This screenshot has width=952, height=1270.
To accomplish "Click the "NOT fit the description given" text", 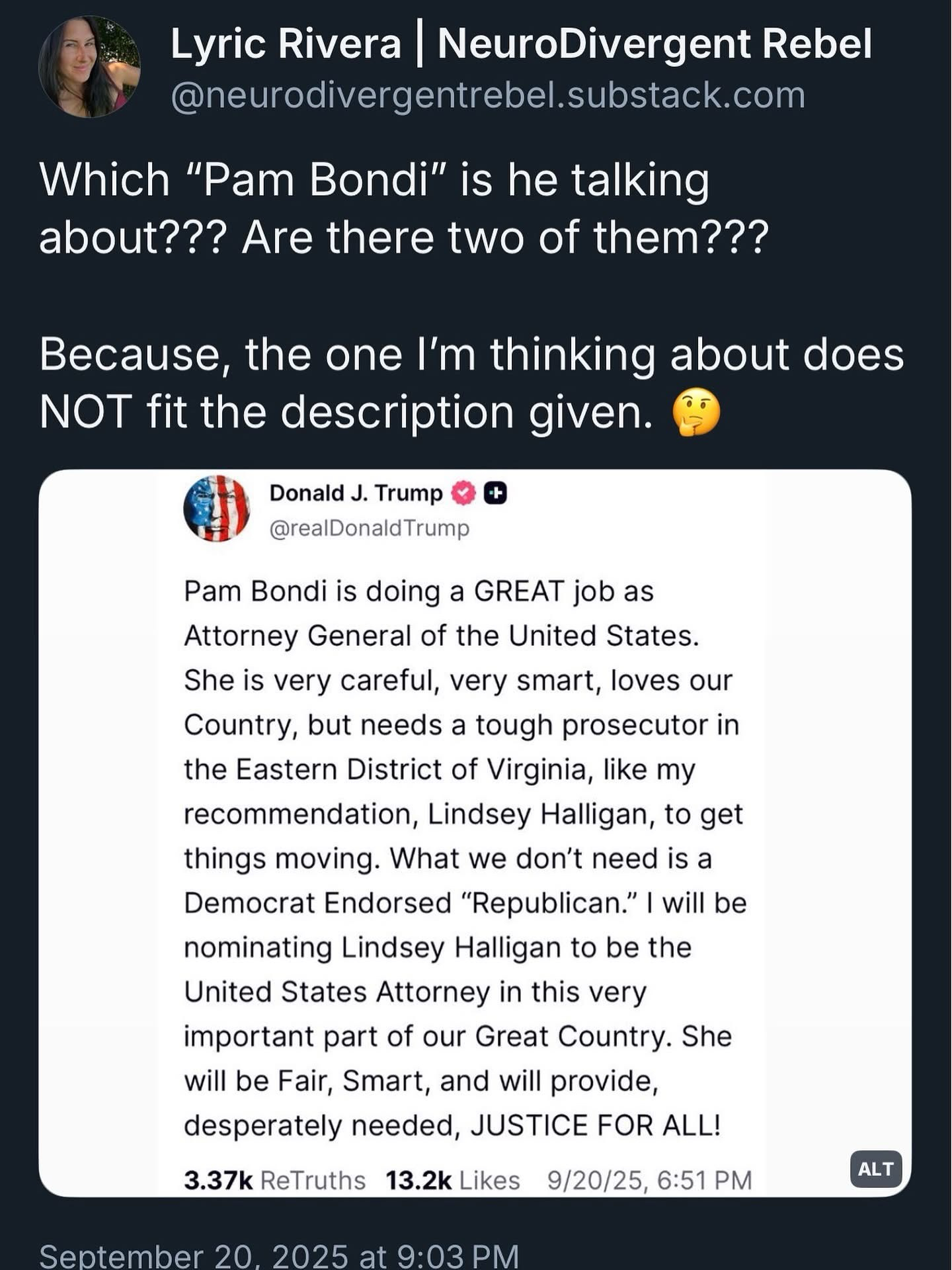I will [346, 412].
